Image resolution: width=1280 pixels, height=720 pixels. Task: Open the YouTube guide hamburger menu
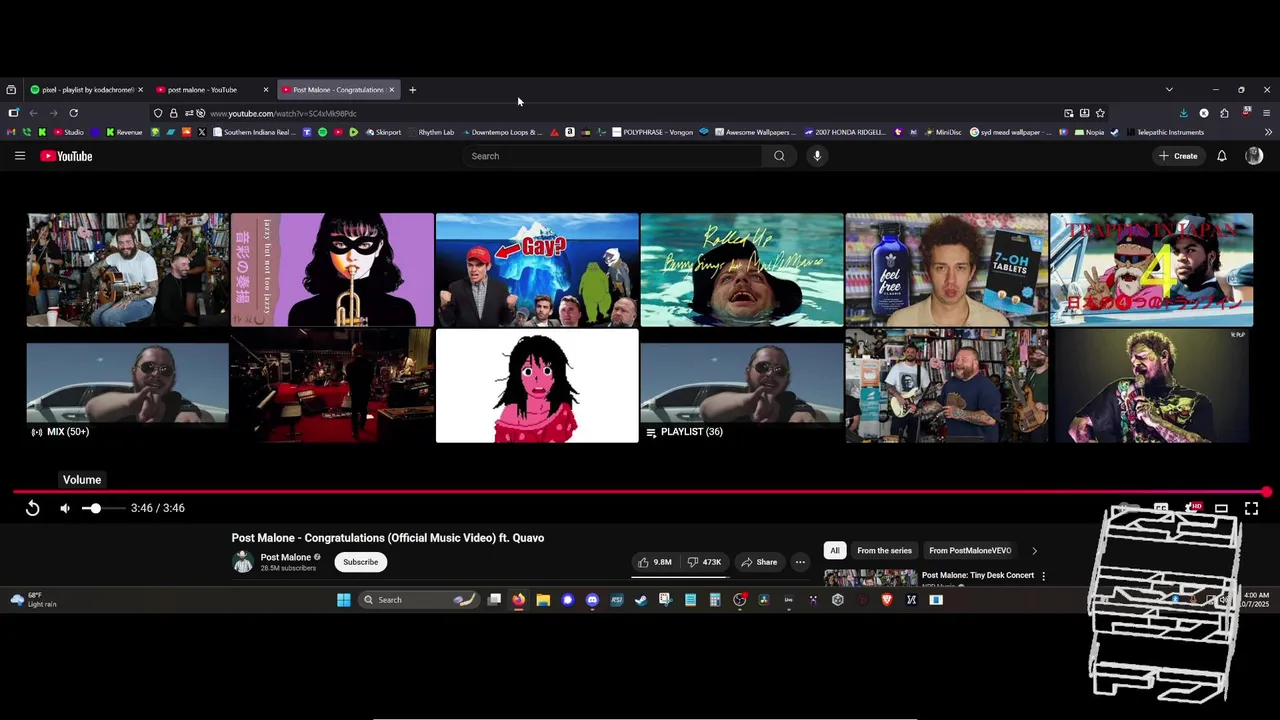(x=19, y=156)
